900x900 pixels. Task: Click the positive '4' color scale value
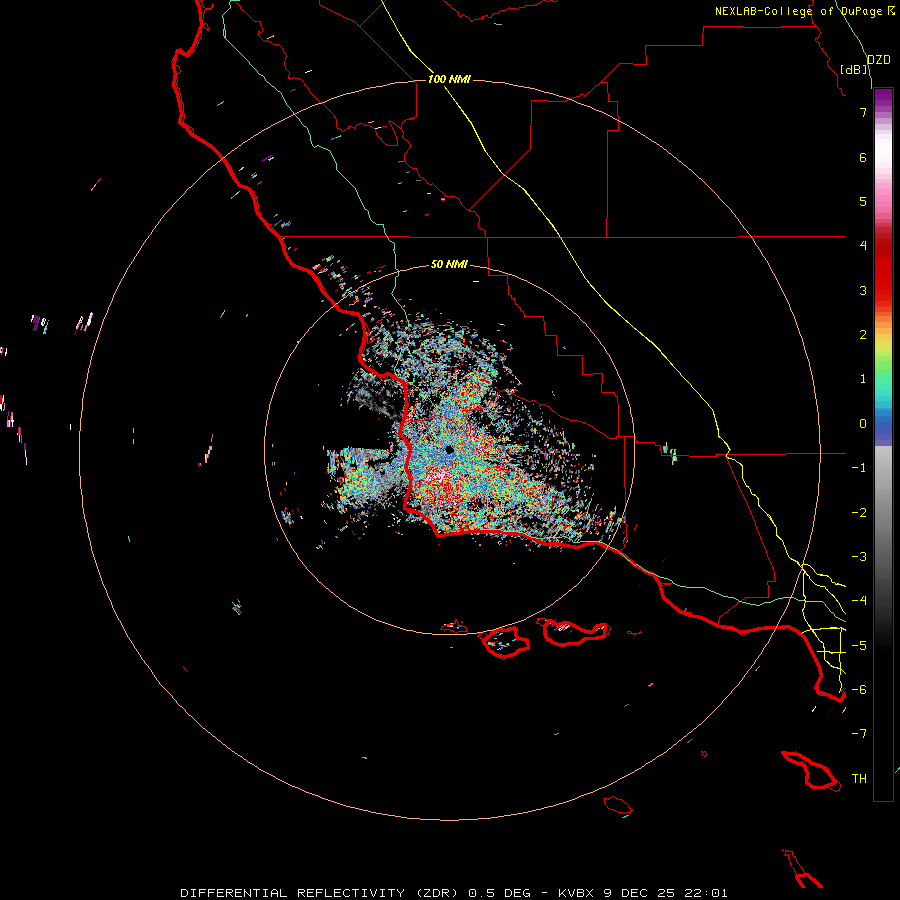point(863,246)
